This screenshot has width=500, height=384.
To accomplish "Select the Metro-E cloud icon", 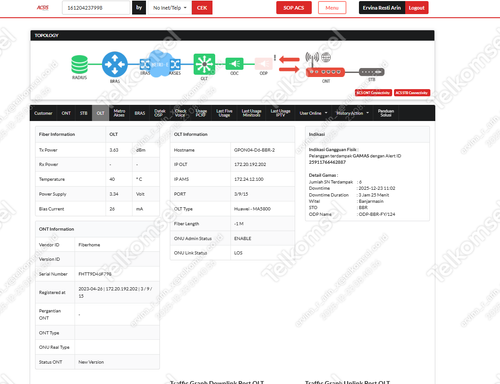I will [160, 64].
